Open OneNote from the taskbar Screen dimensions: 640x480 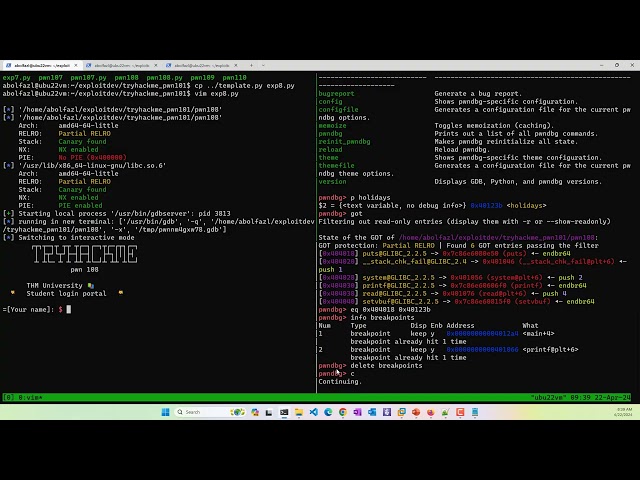click(x=358, y=412)
